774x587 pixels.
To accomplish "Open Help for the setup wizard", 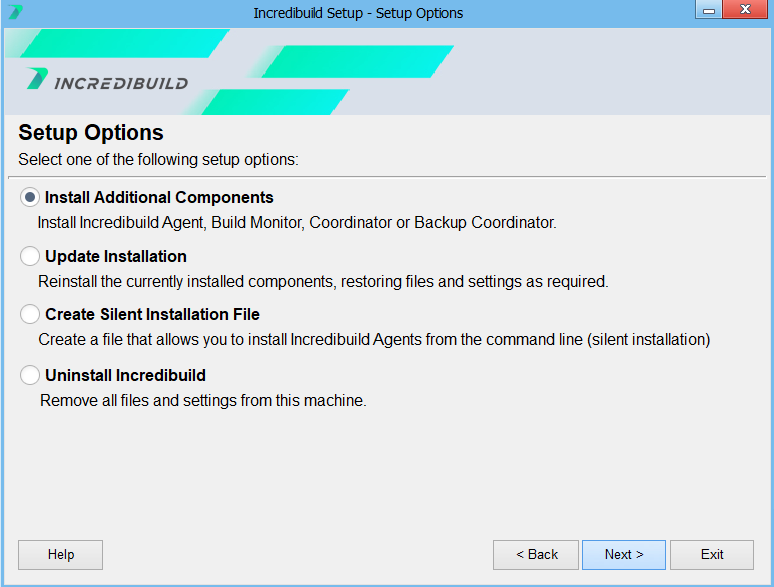I will coord(61,555).
